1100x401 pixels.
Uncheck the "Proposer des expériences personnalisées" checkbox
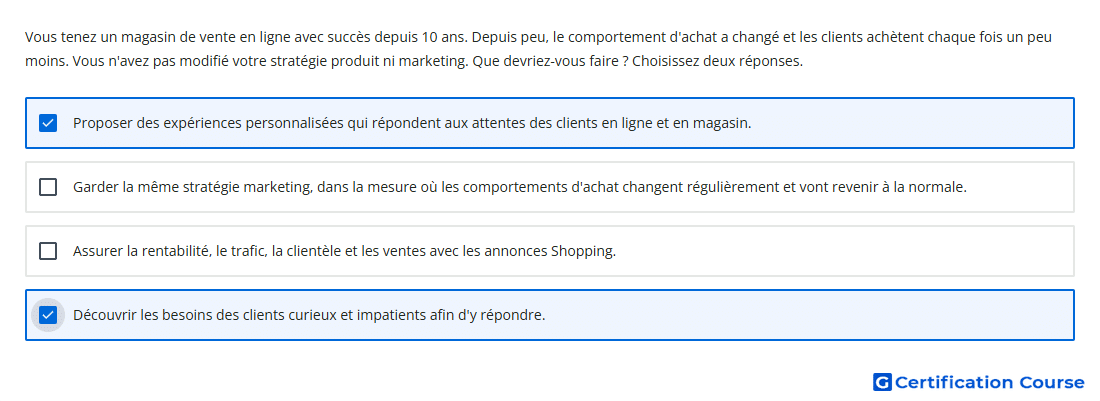point(48,123)
